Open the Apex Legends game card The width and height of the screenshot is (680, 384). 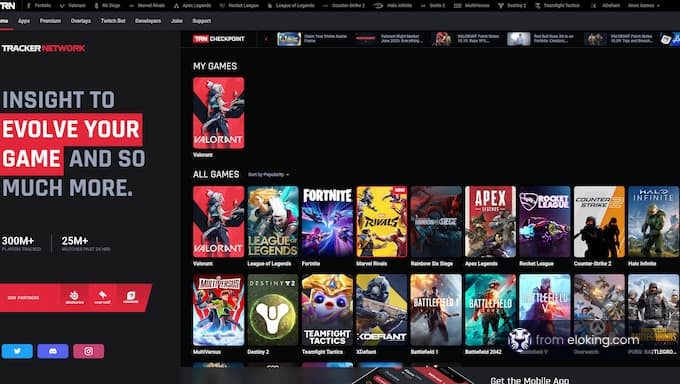pyautogui.click(x=490, y=222)
